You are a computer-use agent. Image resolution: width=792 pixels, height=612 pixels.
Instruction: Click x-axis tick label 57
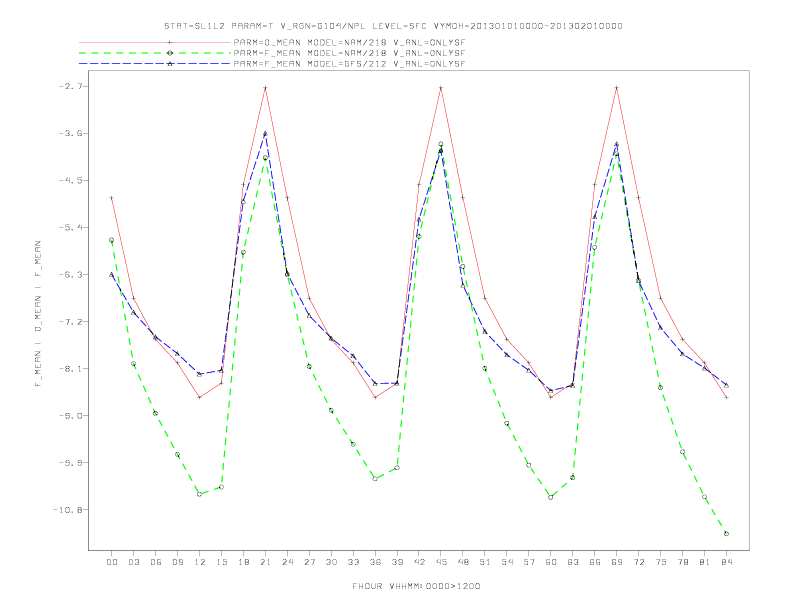point(529,562)
